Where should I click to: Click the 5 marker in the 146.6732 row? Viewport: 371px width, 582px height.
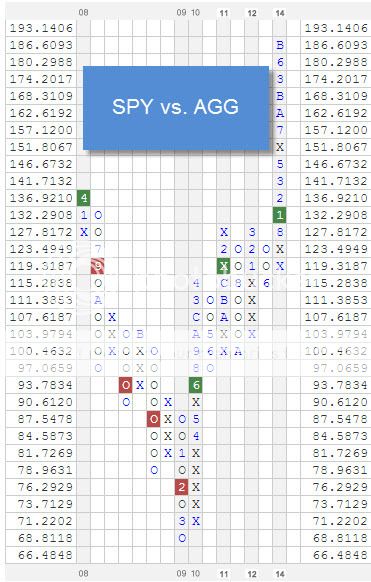[280, 164]
